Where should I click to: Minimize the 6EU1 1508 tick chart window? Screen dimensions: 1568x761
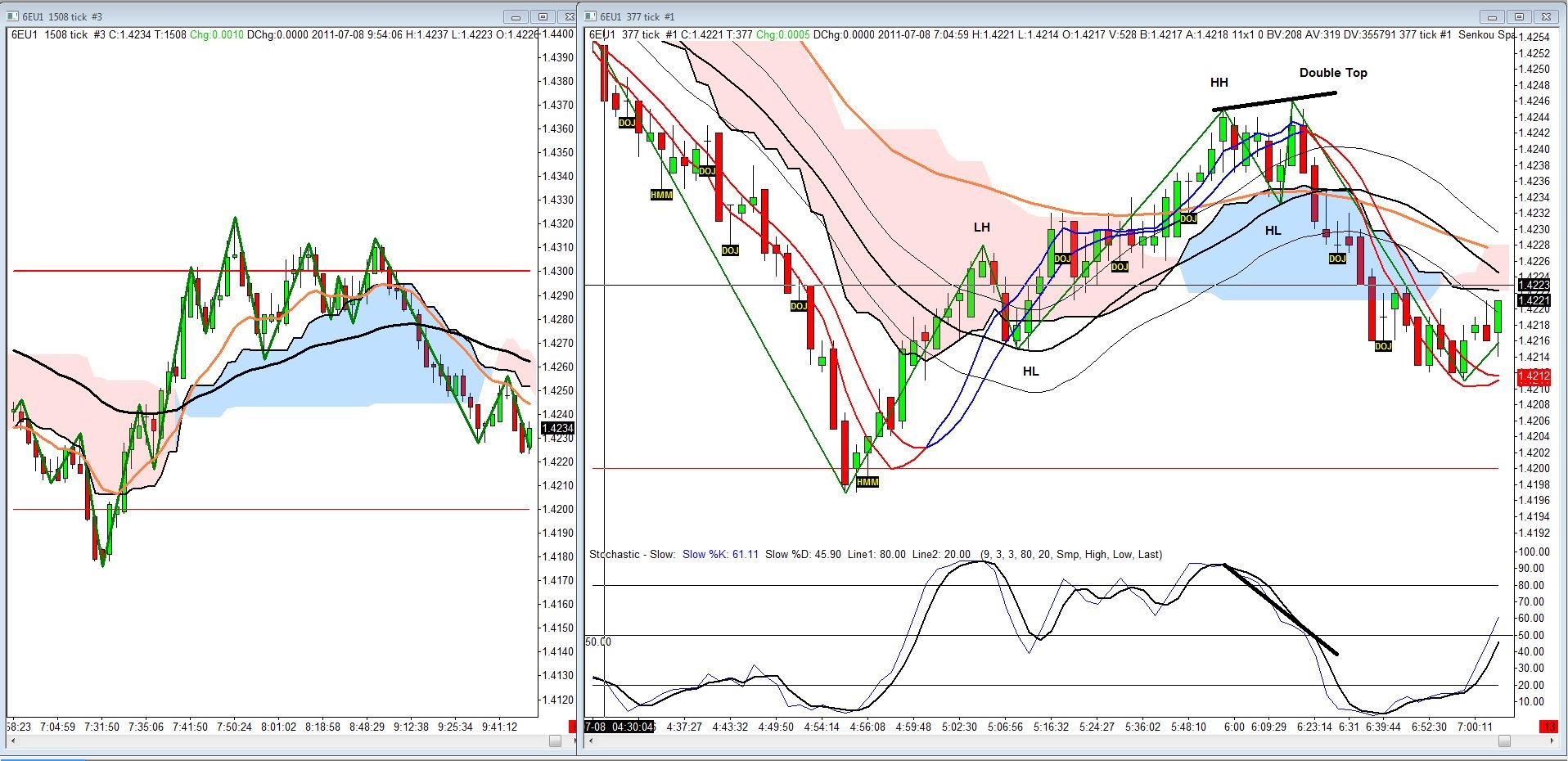coord(516,16)
